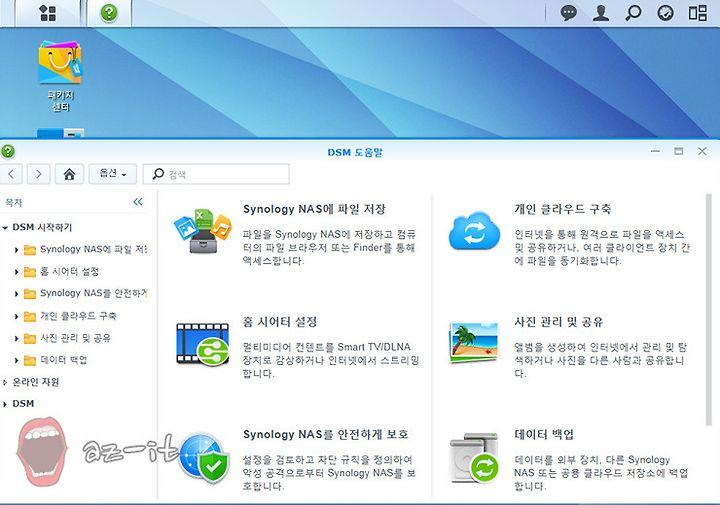720x505 pixels.
Task: Expand the Synology NAS에 파일 저장 tree arrow
Action: click(16, 250)
